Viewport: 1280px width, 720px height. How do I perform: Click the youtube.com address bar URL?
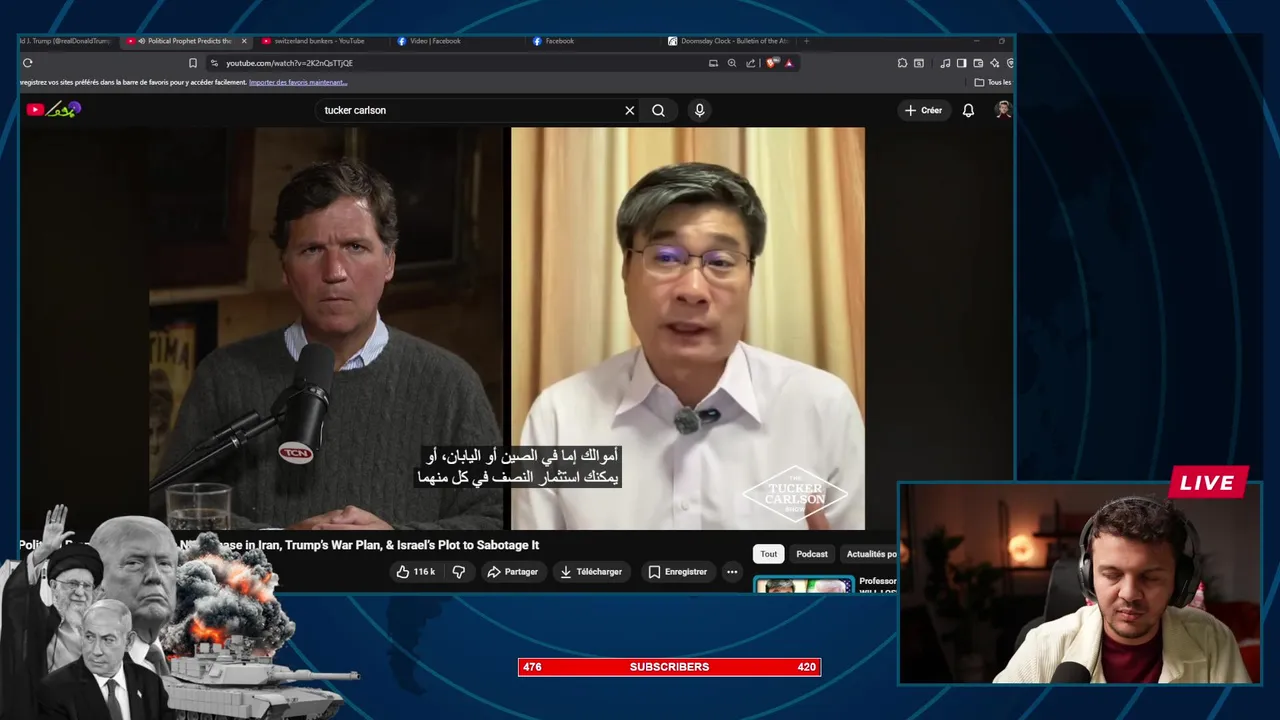click(289, 63)
